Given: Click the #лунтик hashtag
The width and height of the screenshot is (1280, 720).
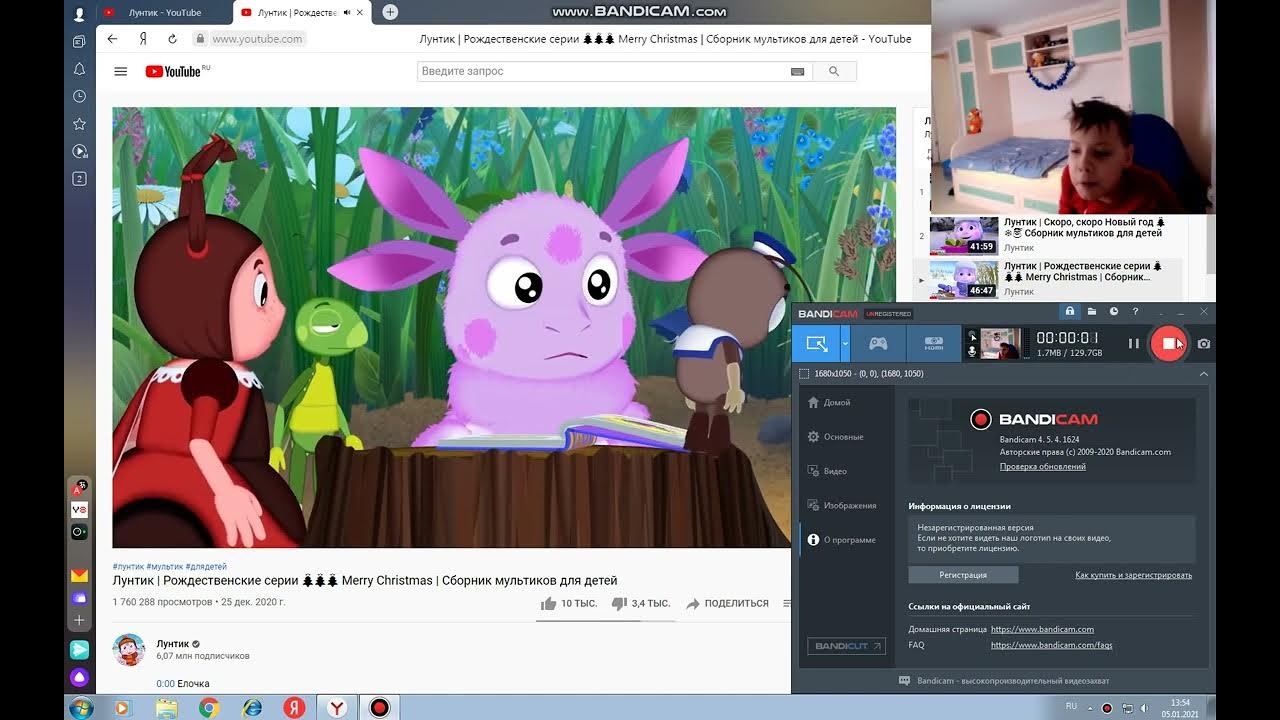Looking at the screenshot, I should point(128,566).
